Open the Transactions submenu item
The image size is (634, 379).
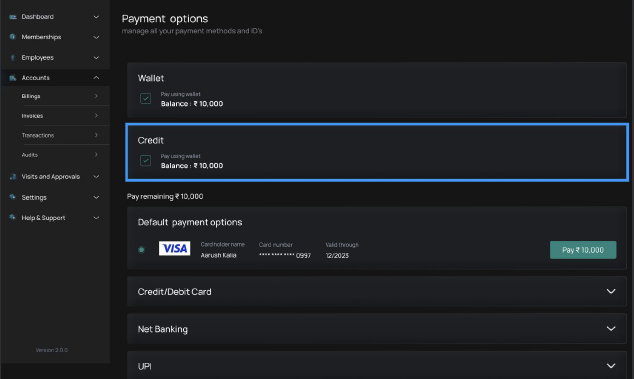(61, 135)
